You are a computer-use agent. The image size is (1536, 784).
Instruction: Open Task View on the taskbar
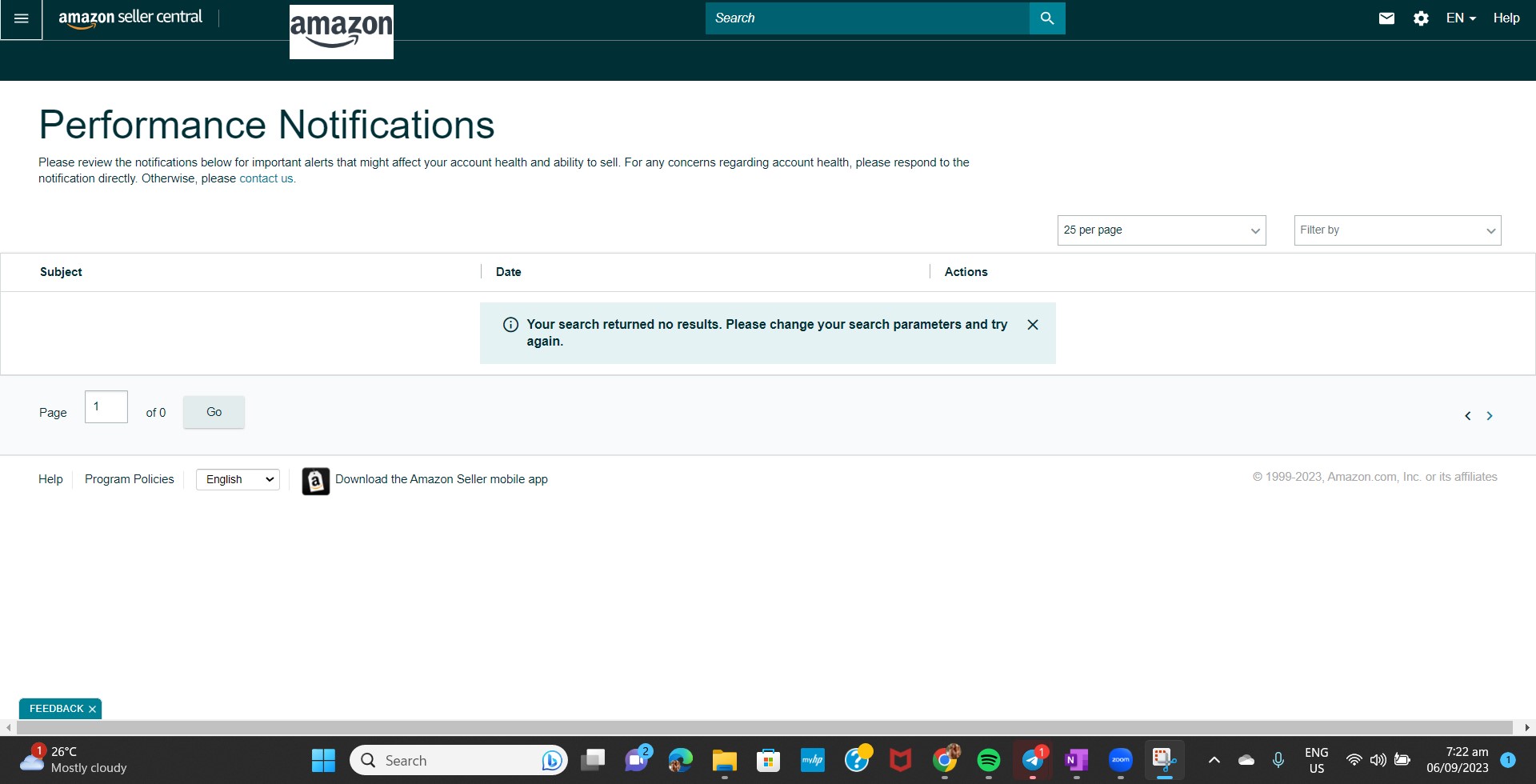point(593,760)
